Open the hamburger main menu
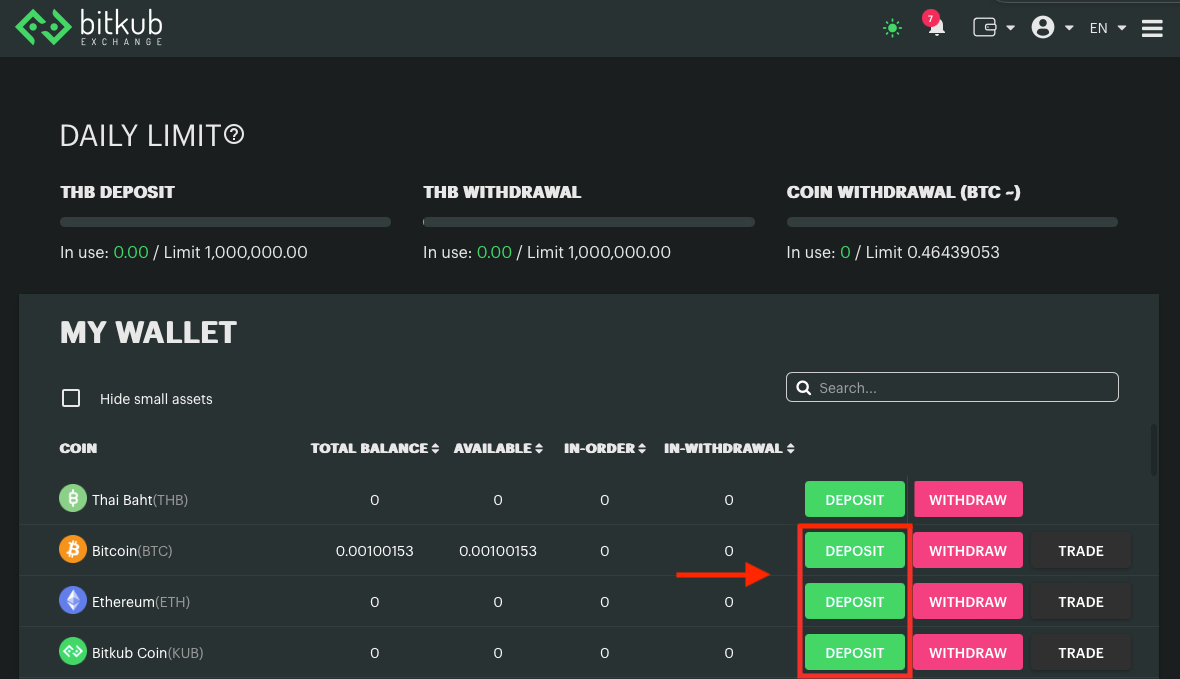Viewport: 1180px width, 679px height. [1152, 29]
